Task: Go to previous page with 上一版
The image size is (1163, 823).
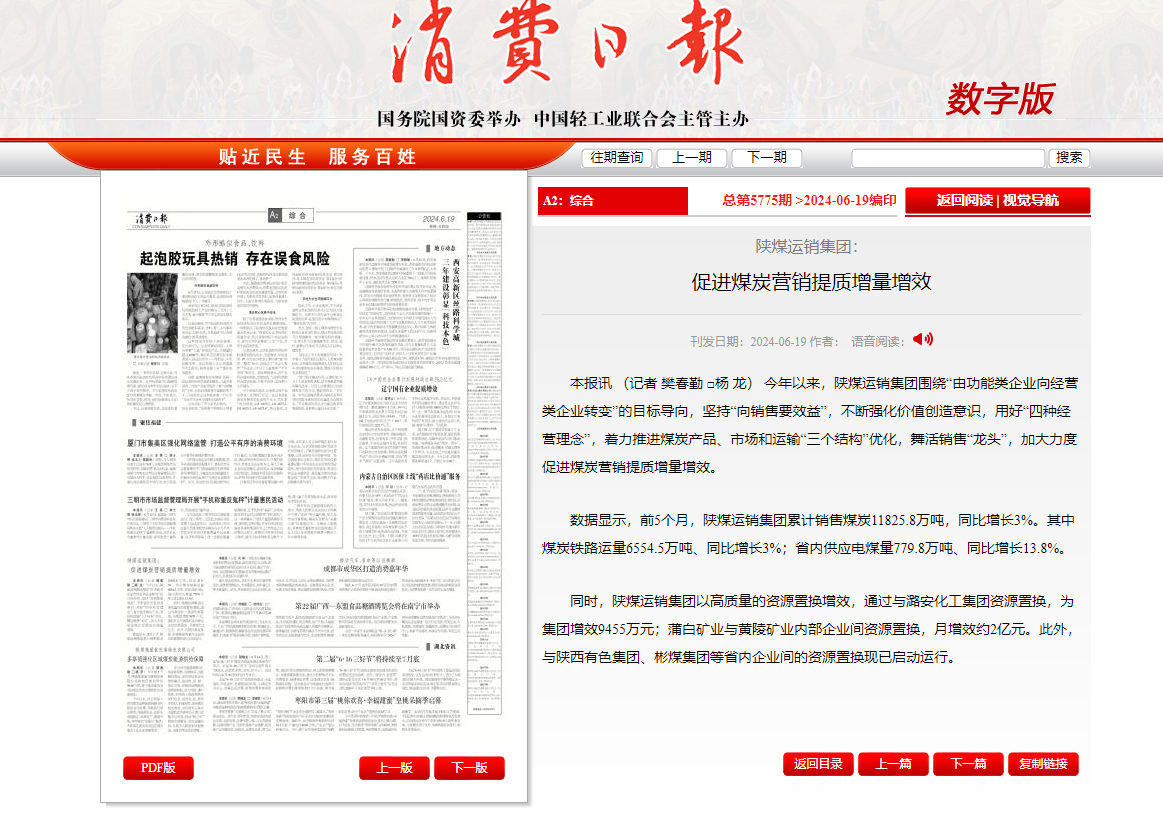Action: point(394,768)
